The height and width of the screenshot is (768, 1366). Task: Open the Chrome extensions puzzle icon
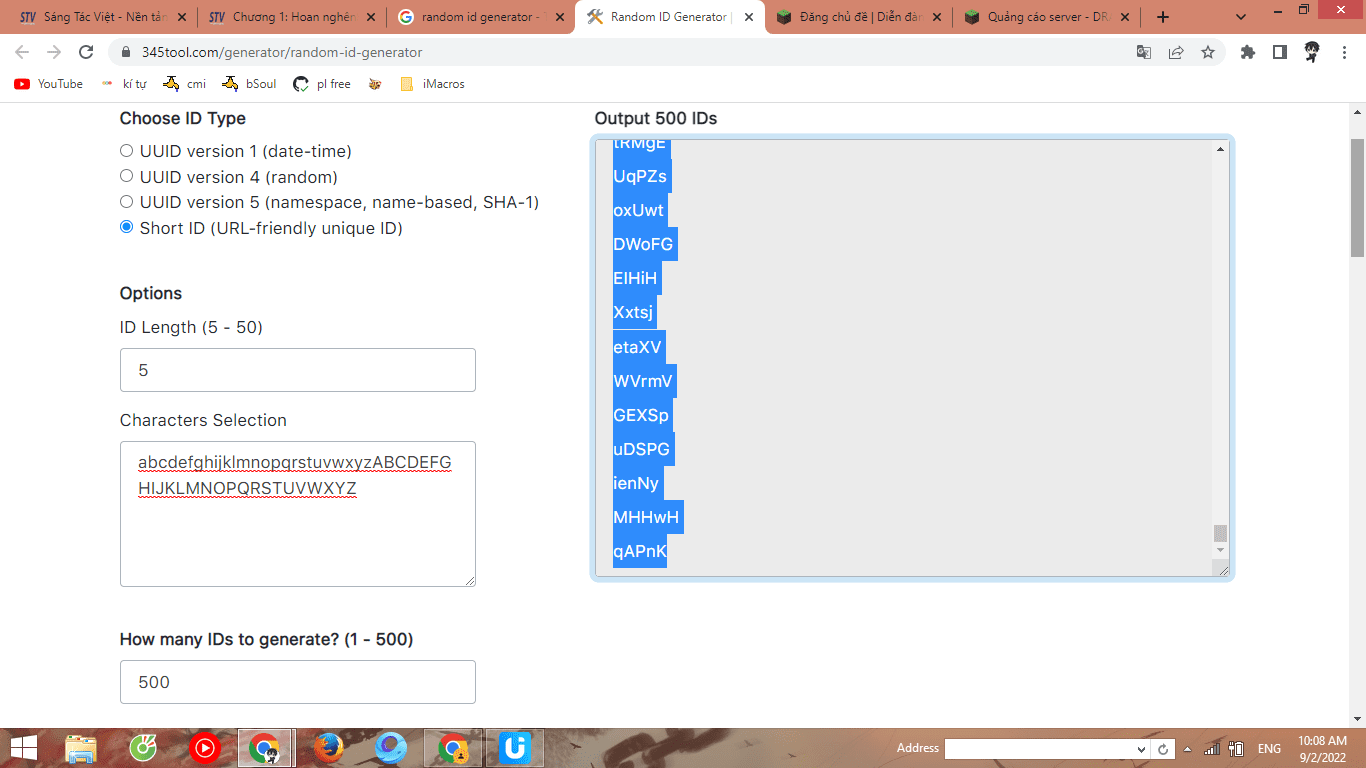[1248, 52]
